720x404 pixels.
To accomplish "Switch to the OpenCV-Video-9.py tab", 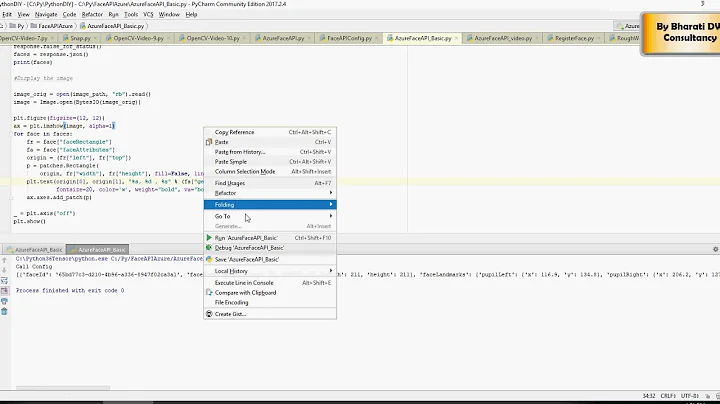I will click(139, 38).
